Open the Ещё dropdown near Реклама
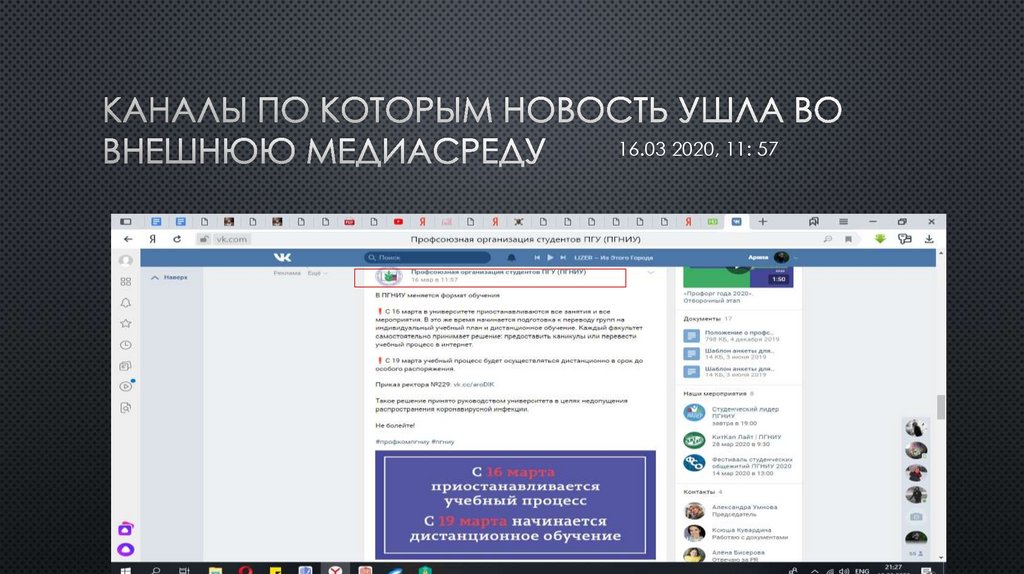The image size is (1024, 574). pos(317,273)
